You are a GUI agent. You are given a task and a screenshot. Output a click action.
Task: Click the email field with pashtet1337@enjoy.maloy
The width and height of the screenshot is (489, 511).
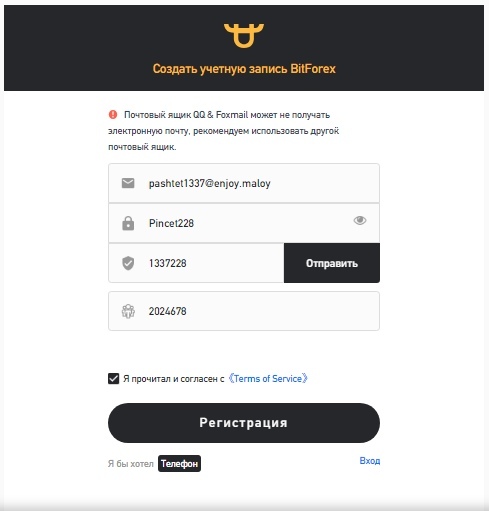(244, 183)
